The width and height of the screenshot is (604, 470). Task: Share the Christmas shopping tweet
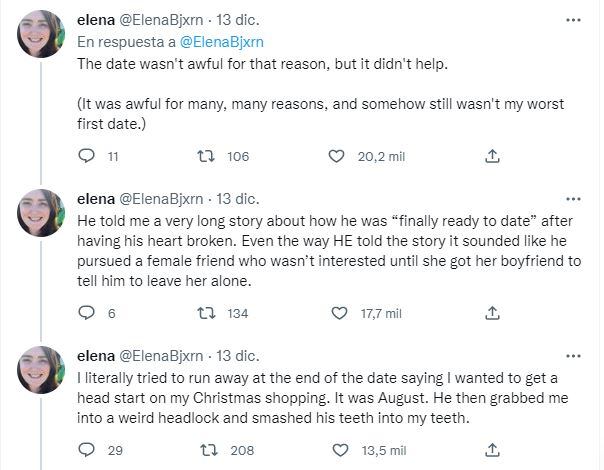[x=491, y=450]
